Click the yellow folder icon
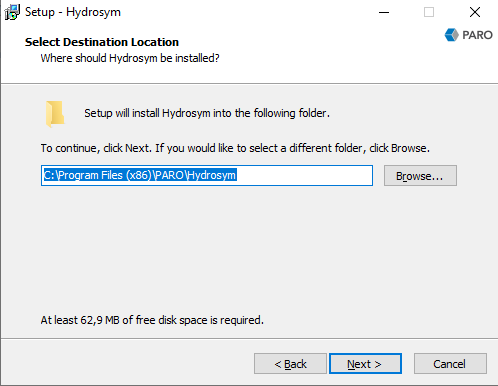 (55, 114)
